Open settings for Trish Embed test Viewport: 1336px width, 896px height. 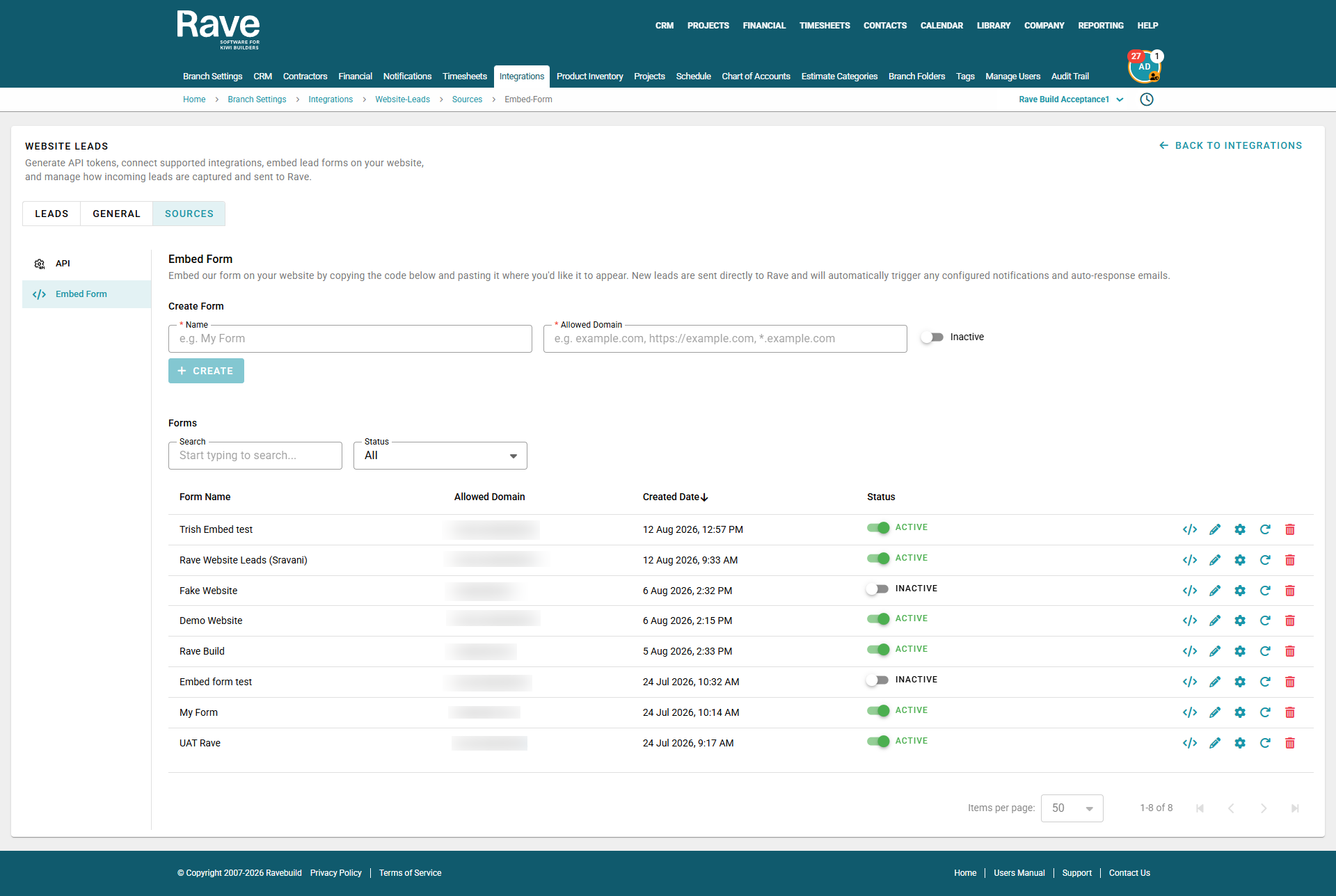pos(1240,529)
